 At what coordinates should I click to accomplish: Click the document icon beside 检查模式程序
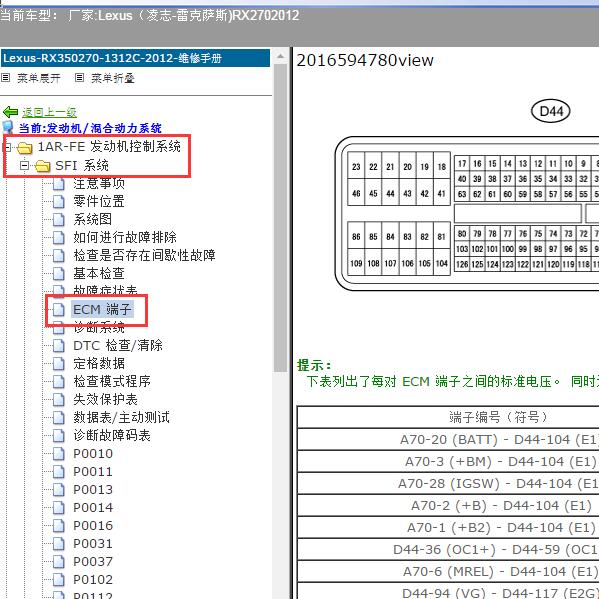[58, 381]
